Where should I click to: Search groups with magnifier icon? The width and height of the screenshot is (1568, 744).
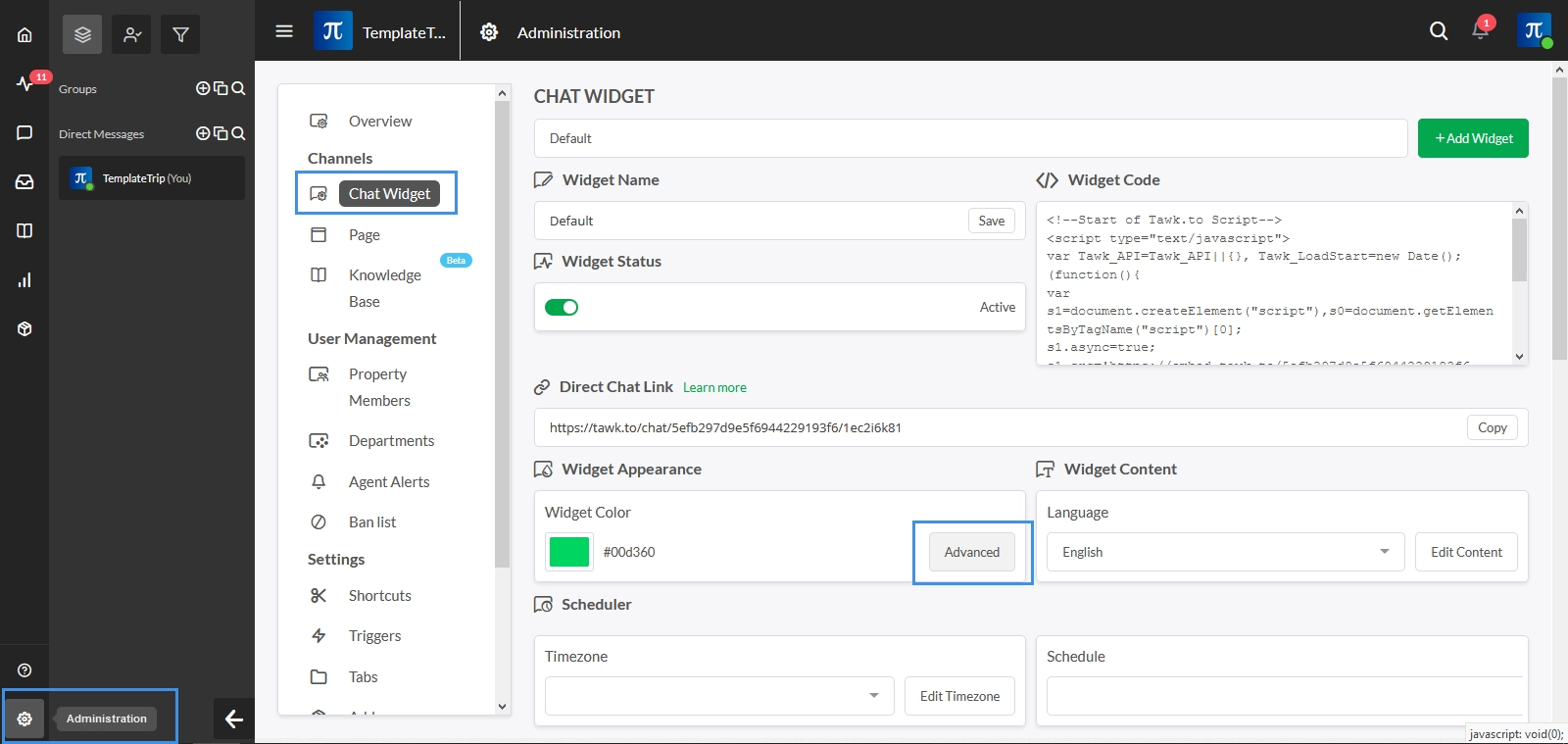click(238, 88)
